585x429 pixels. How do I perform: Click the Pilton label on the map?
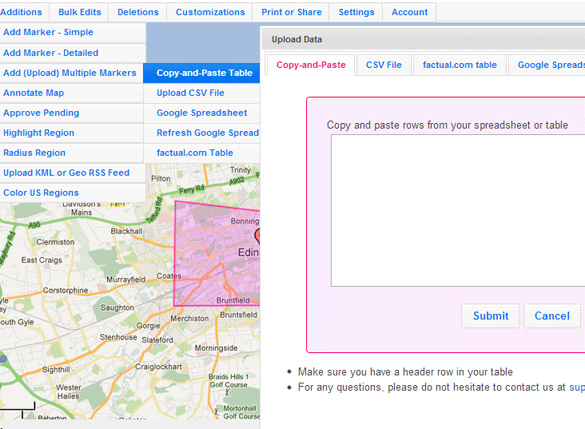coord(161,178)
